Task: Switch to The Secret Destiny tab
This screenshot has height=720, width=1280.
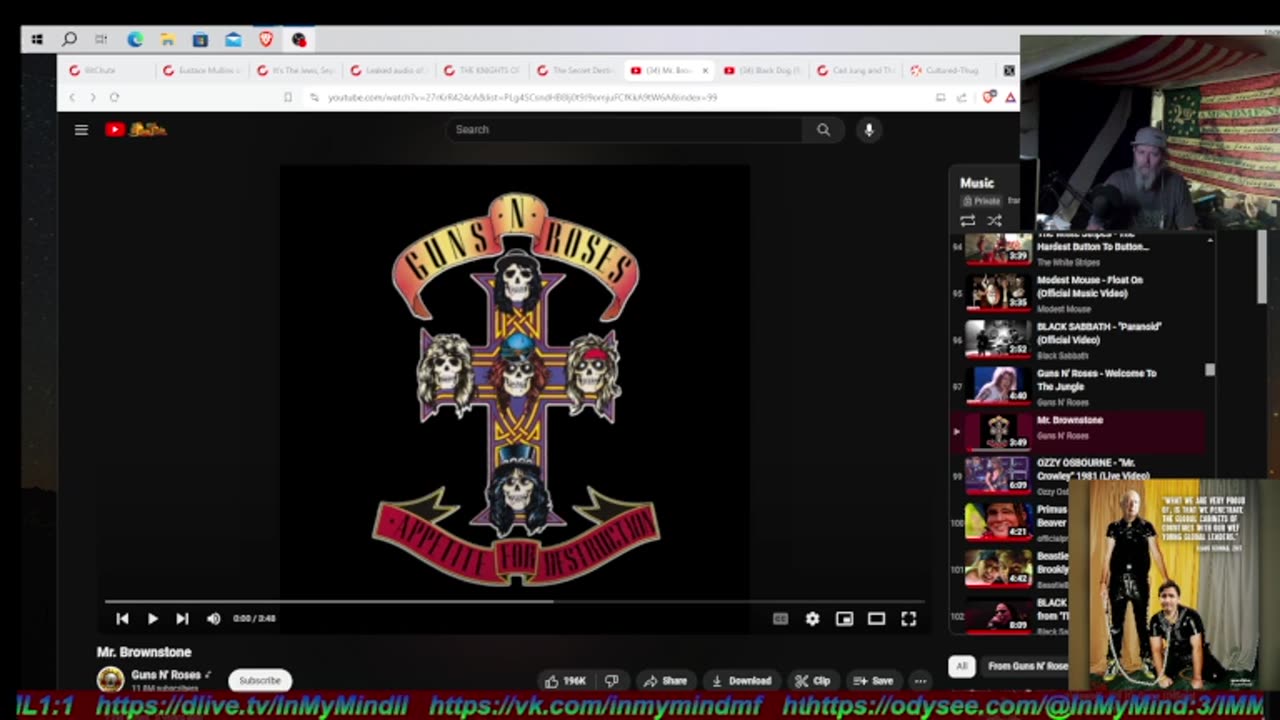Action: click(577, 71)
